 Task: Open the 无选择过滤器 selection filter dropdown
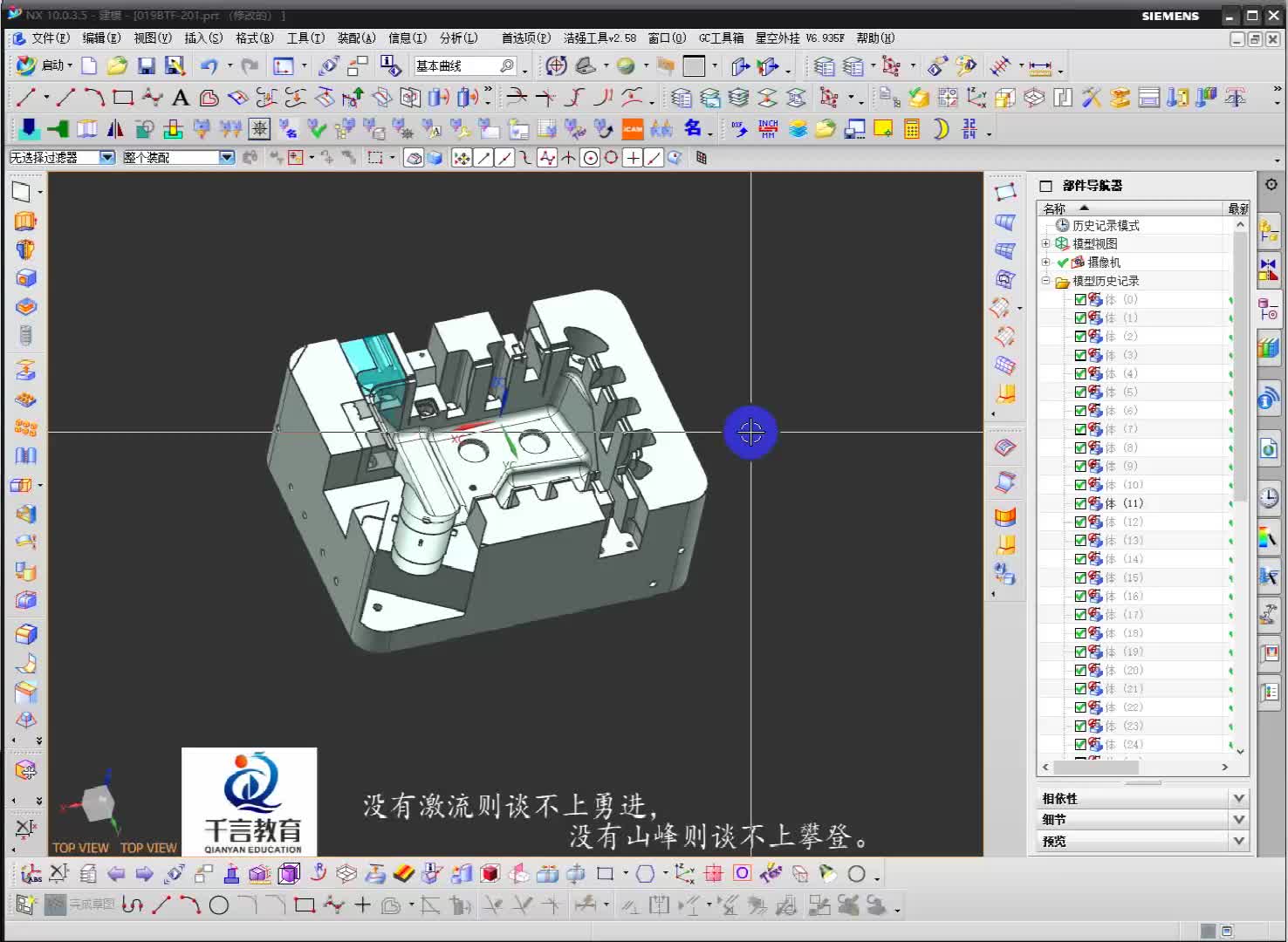coord(106,157)
